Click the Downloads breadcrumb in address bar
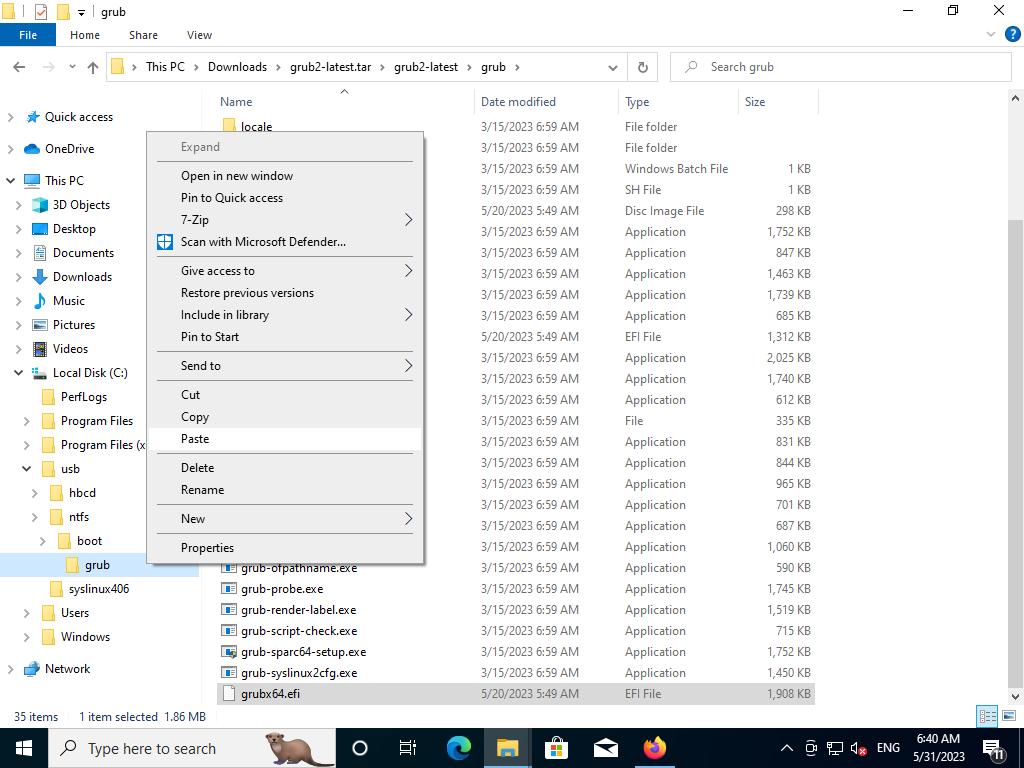Image resolution: width=1024 pixels, height=768 pixels. pos(237,67)
